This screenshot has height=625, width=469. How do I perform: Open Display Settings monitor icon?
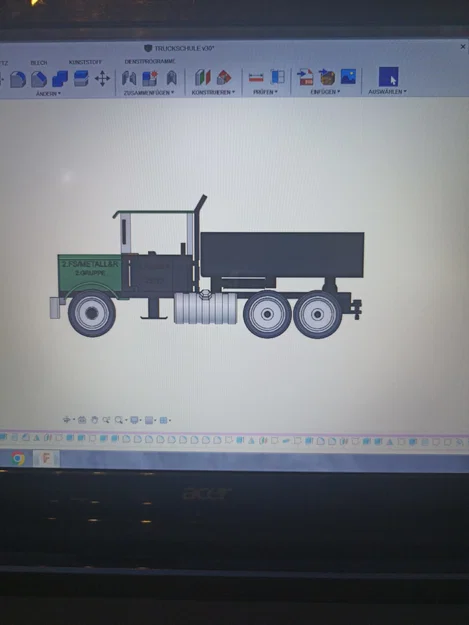point(134,420)
